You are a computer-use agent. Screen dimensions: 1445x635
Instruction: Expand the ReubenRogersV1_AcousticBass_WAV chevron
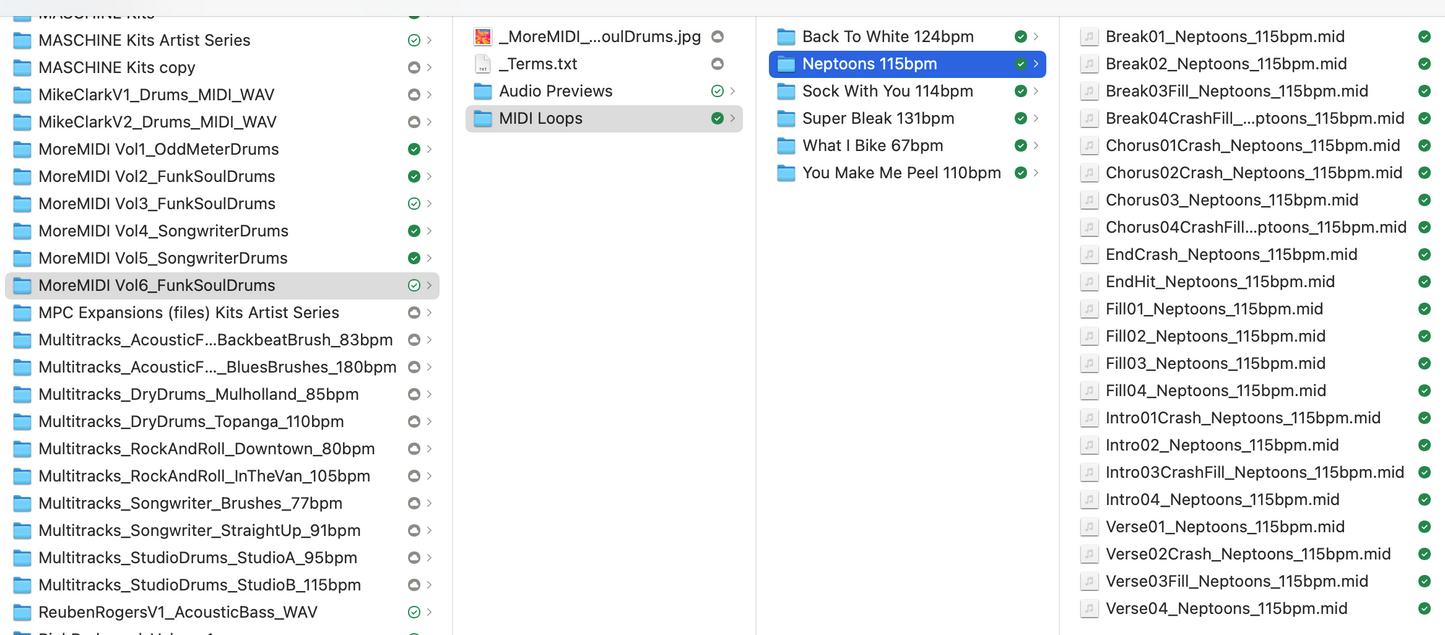click(429, 612)
